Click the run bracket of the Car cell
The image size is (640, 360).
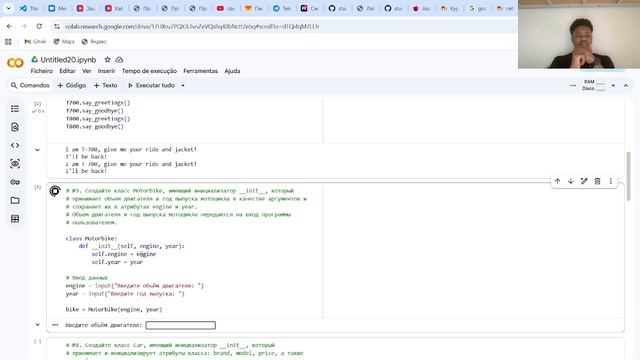point(38,341)
